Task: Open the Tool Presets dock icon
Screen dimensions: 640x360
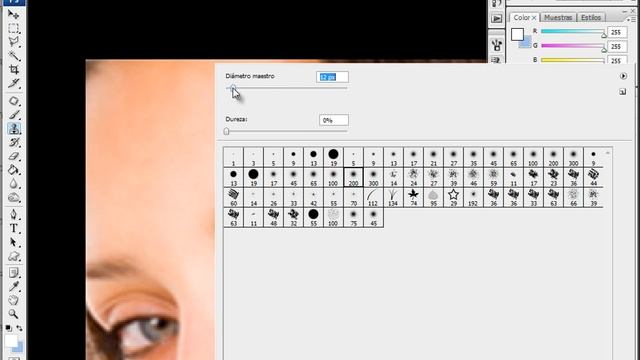Action: (x=497, y=45)
